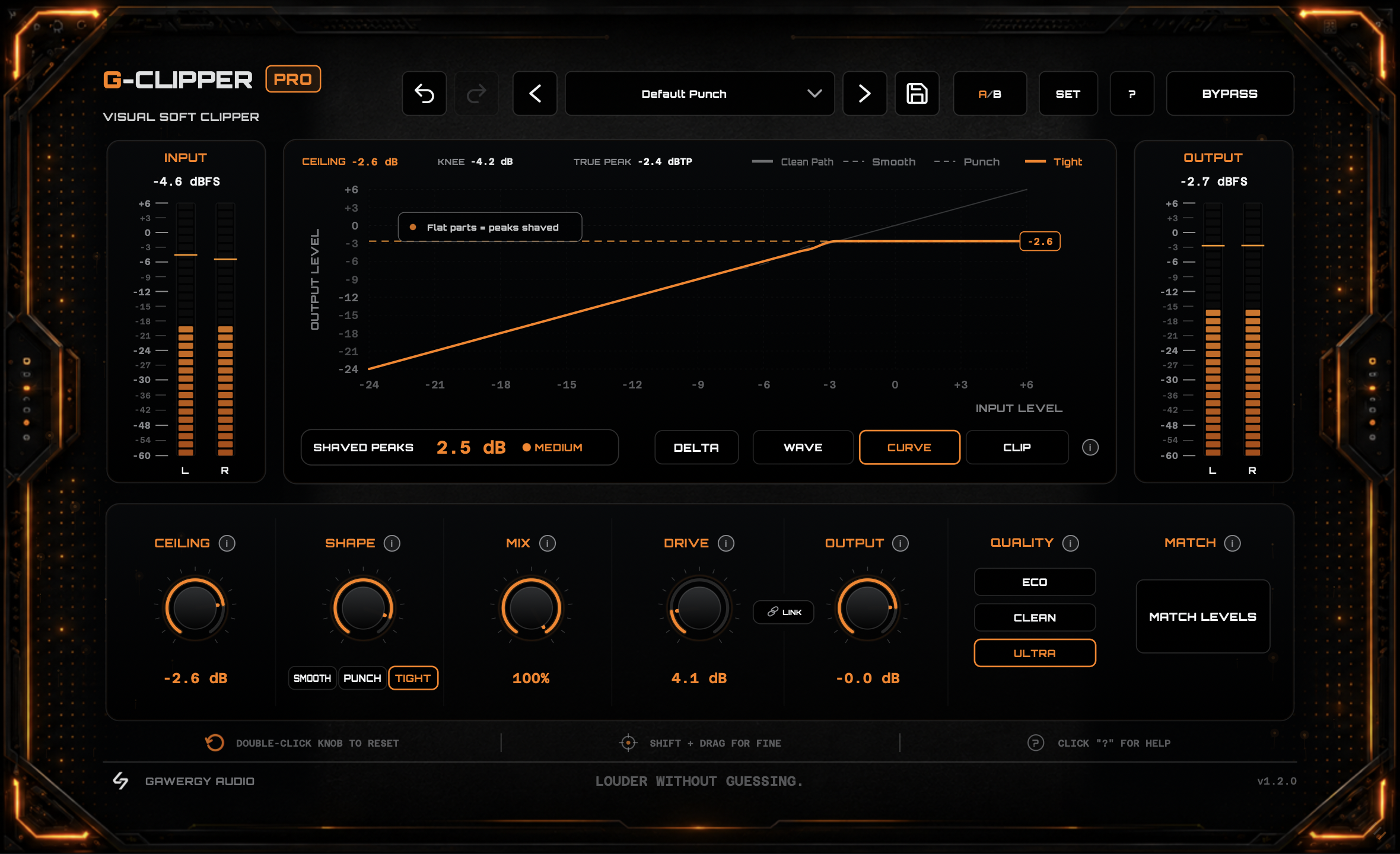1400x854 pixels.
Task: Click the redo arrow icon
Action: click(476, 94)
